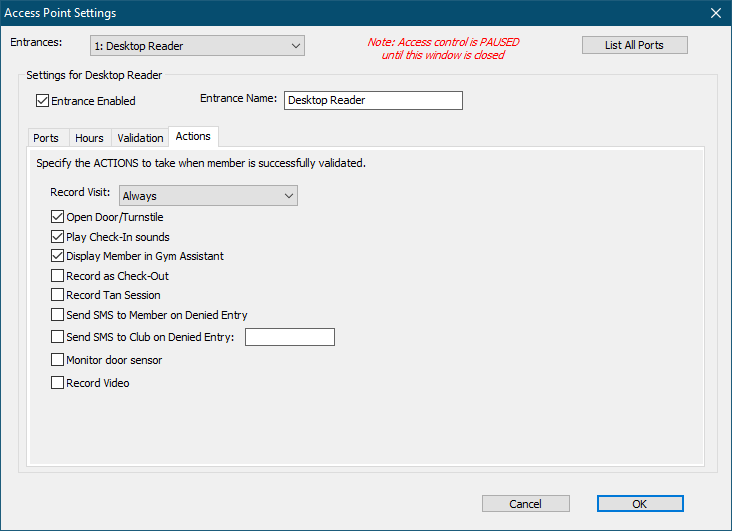The height and width of the screenshot is (531, 732).
Task: Enable Record Tan Session checkbox
Action: pos(58,295)
